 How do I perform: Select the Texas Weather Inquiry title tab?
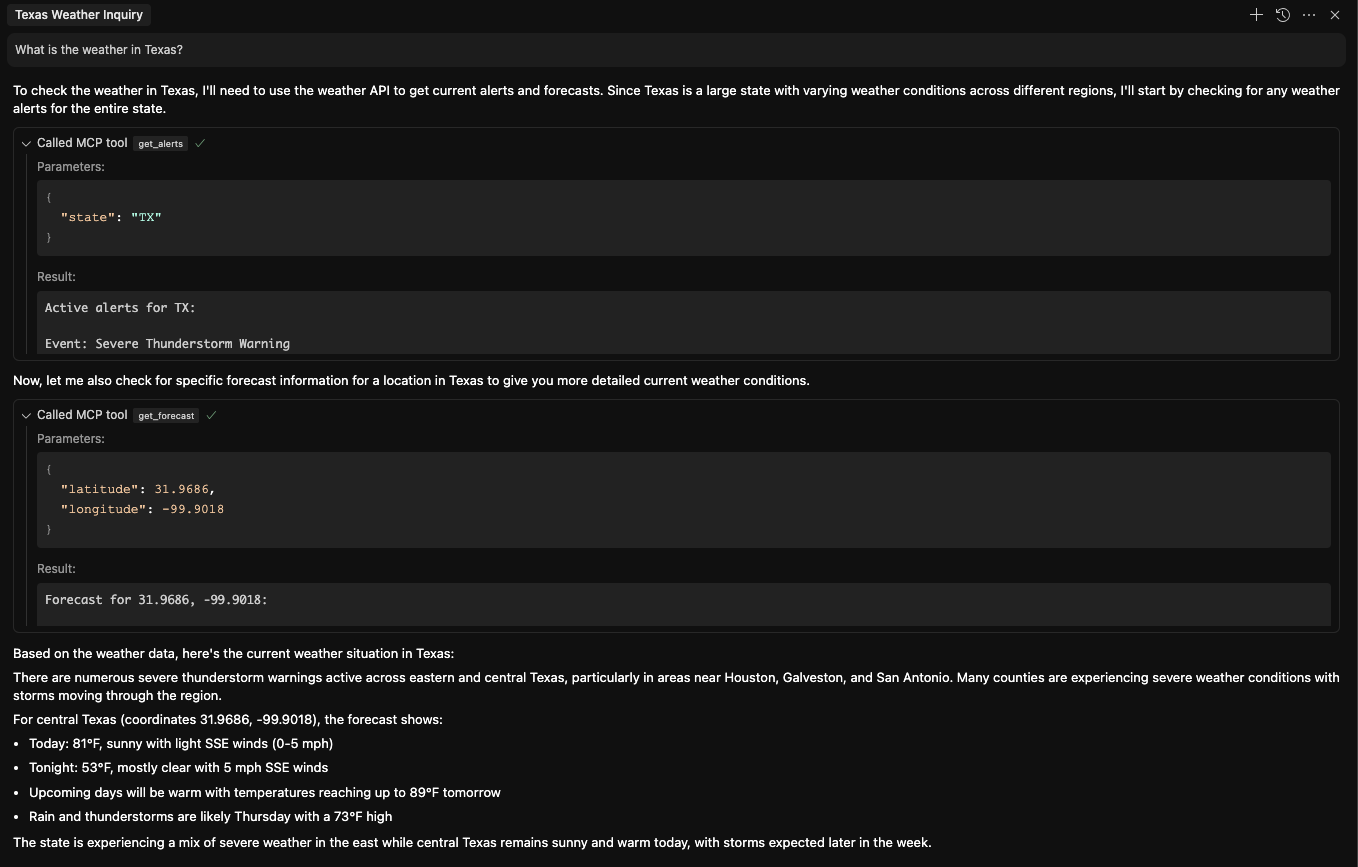(78, 15)
